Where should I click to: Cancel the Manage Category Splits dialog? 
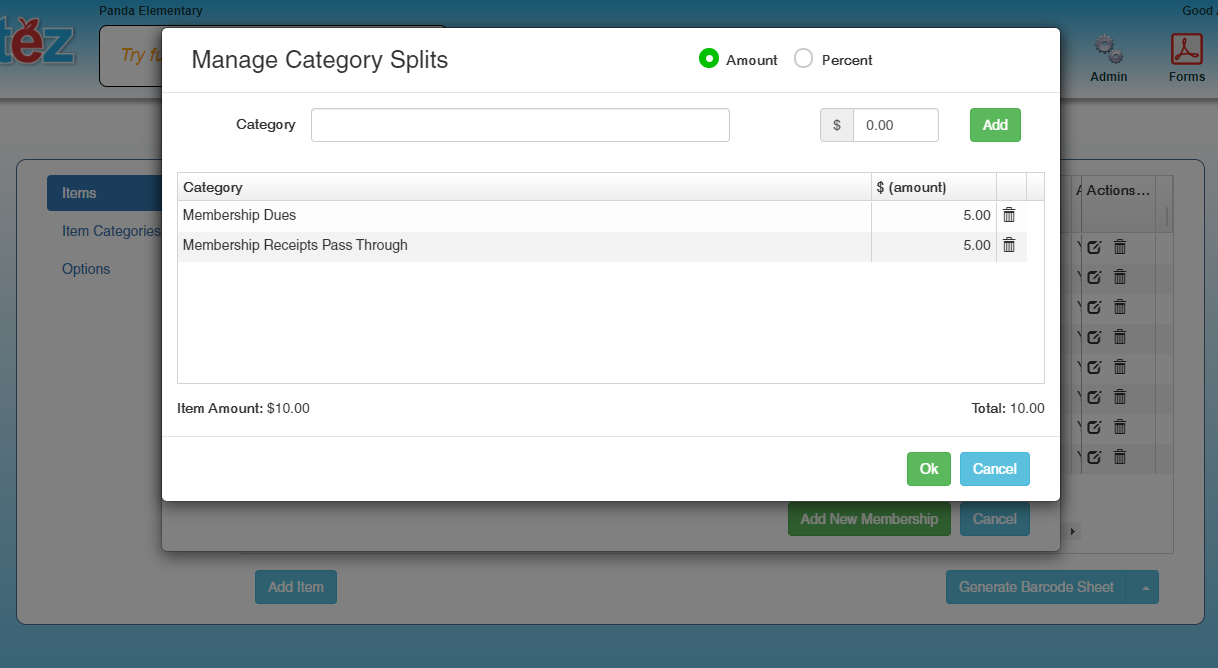pos(994,469)
